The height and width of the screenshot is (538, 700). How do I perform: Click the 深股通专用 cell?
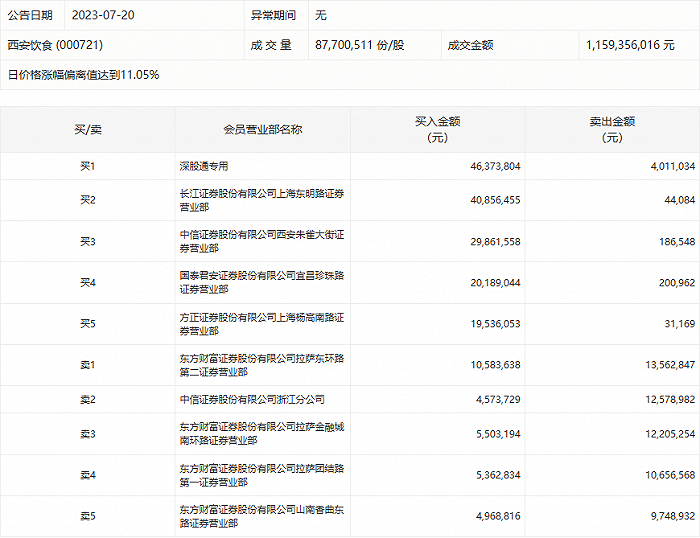click(x=204, y=167)
